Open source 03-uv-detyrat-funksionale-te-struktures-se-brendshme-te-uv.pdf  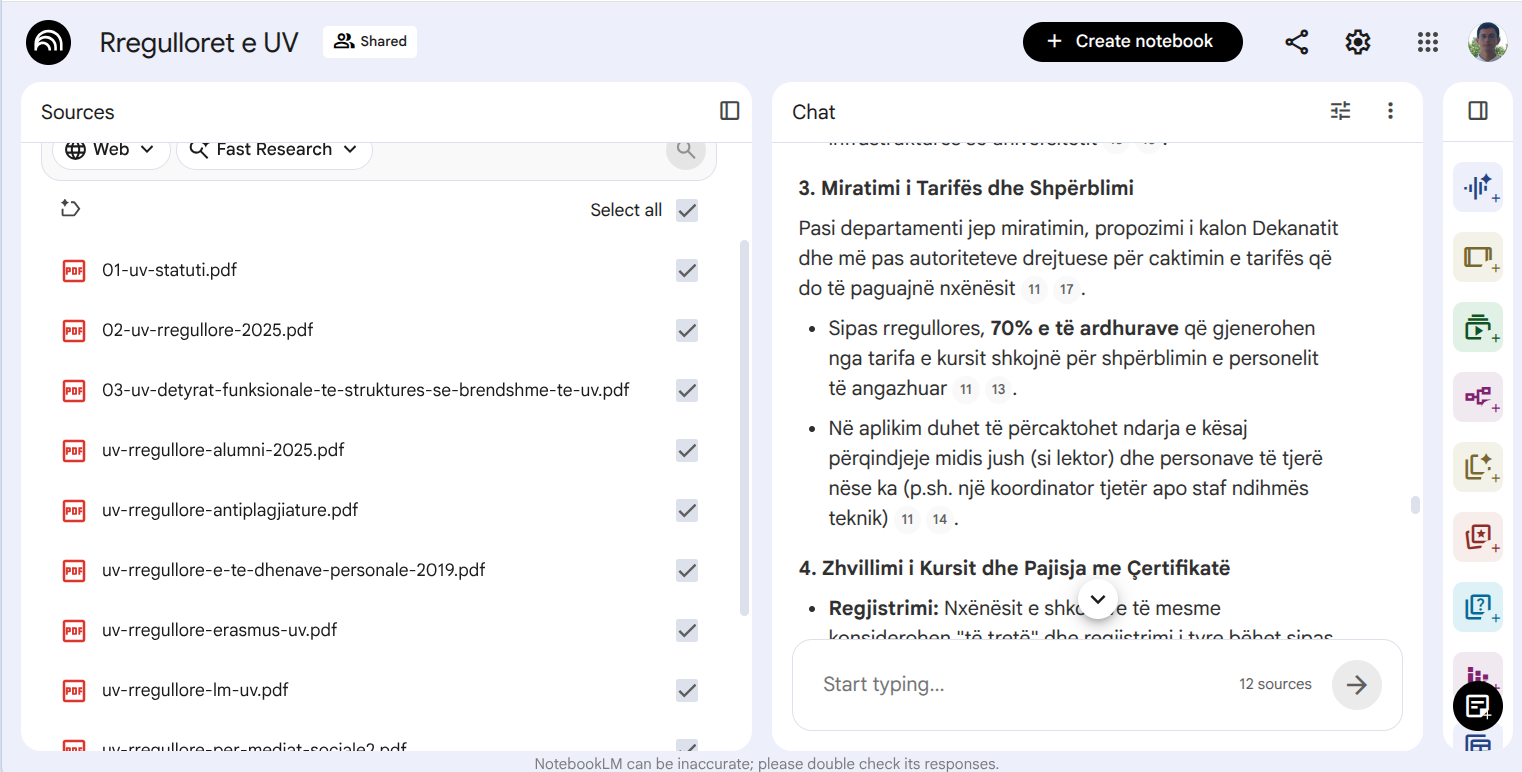pos(366,390)
